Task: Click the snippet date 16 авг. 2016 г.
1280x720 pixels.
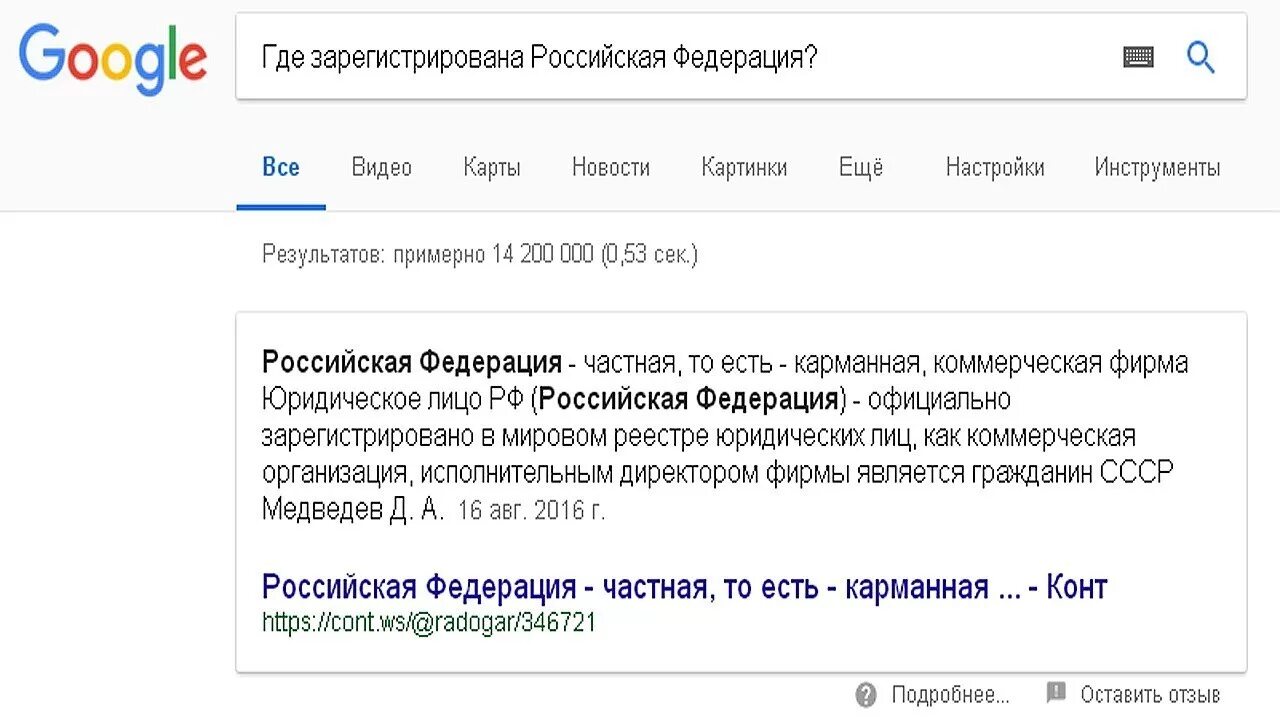Action: click(531, 511)
